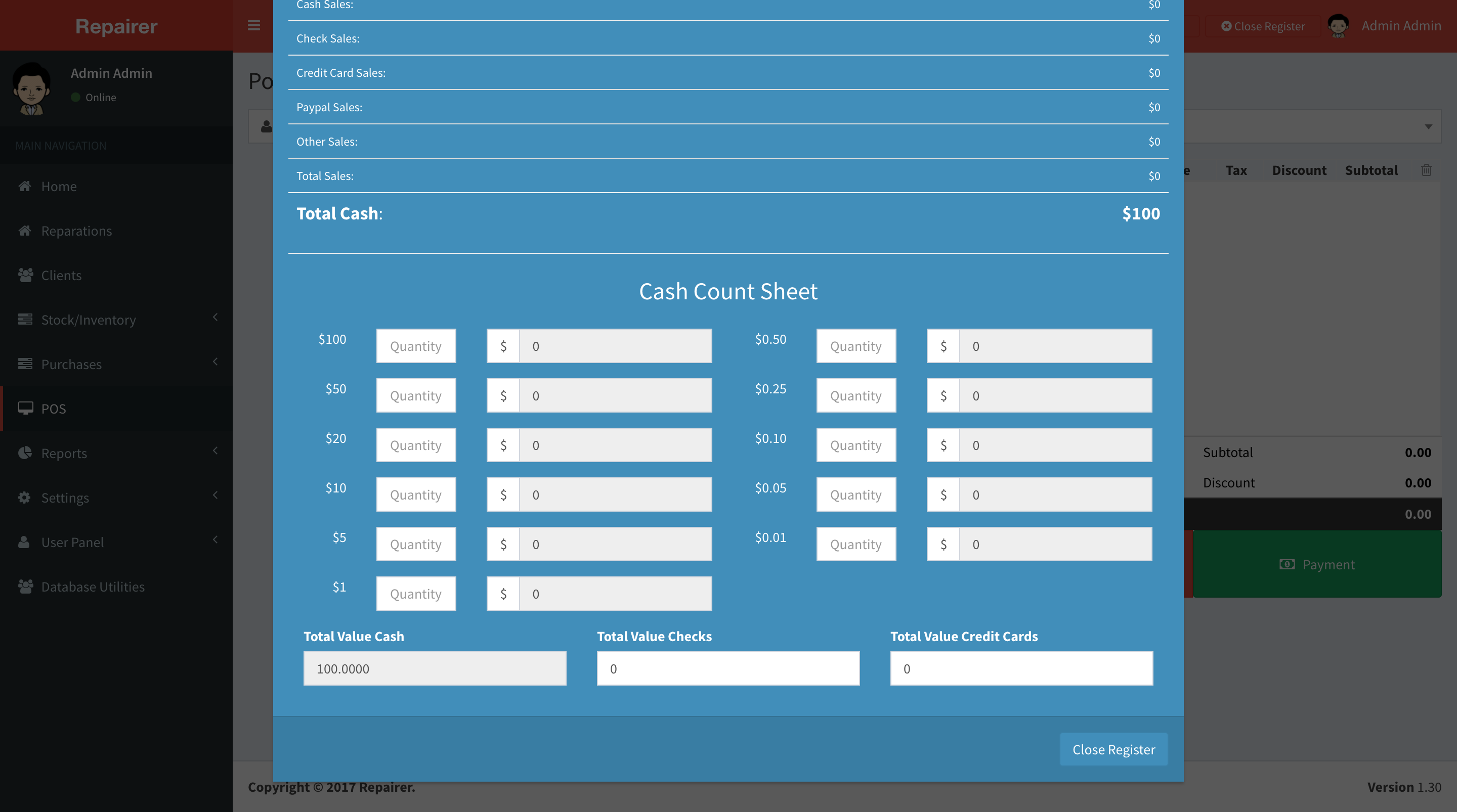Screen dimensions: 1457x812
Task: Click the Purchases icon in sidebar
Action: click(25, 364)
